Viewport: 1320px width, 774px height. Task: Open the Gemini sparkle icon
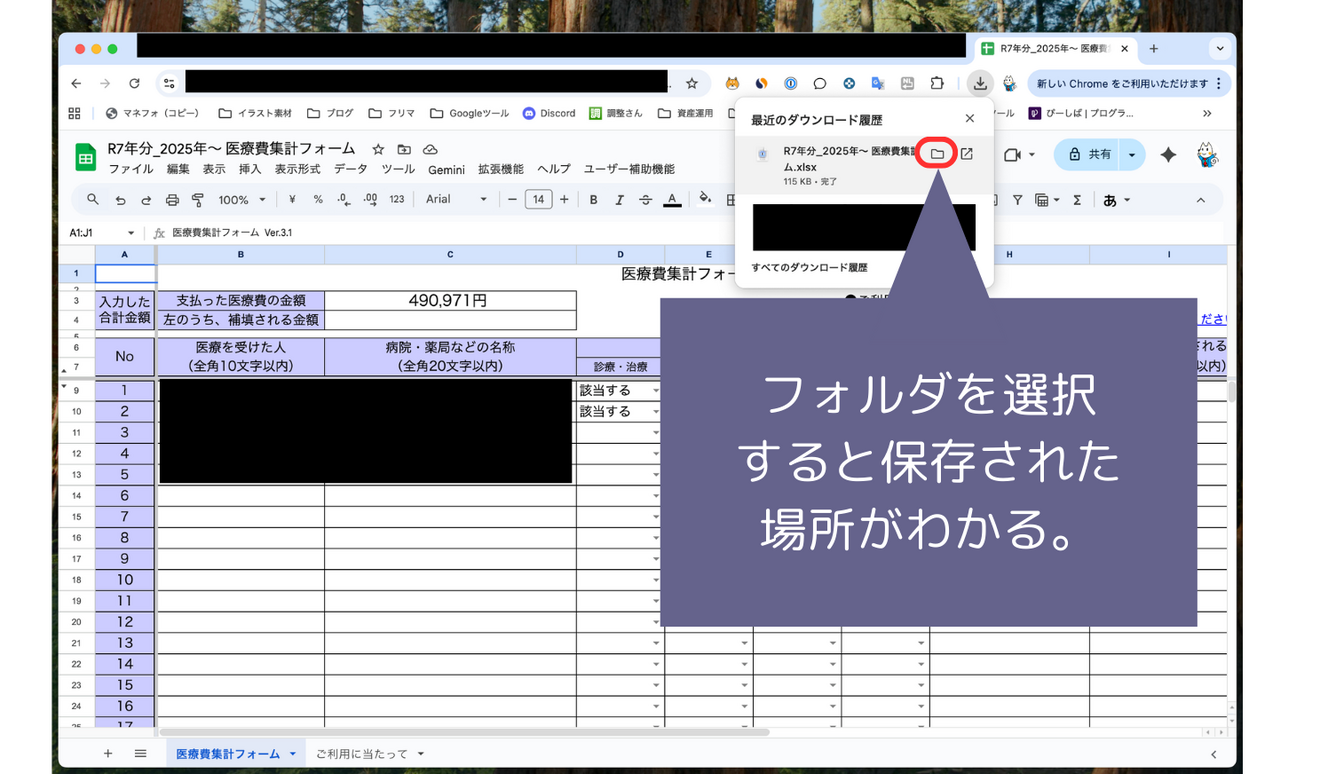pyautogui.click(x=1168, y=155)
